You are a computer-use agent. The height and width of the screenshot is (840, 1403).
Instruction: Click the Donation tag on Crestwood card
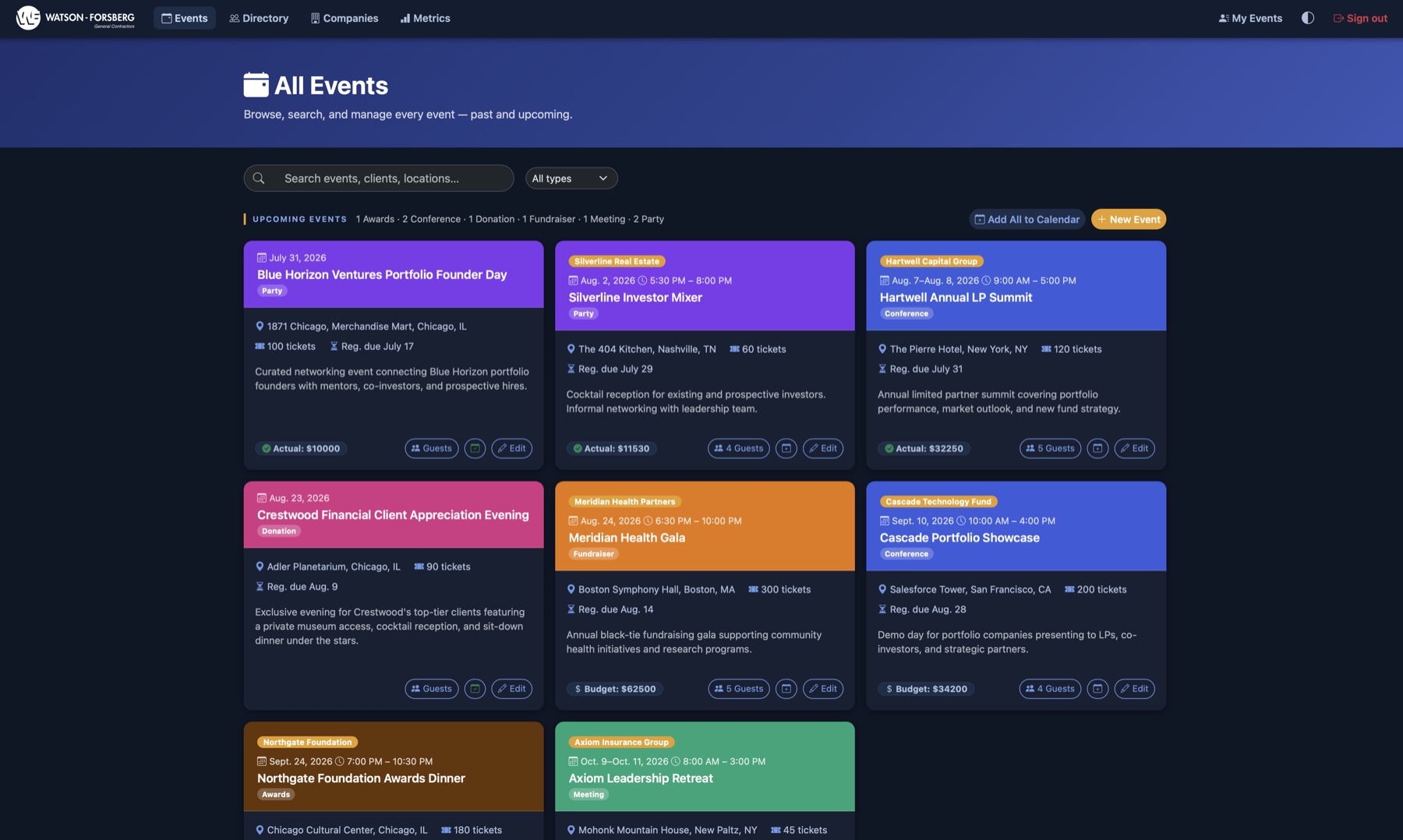(x=278, y=531)
